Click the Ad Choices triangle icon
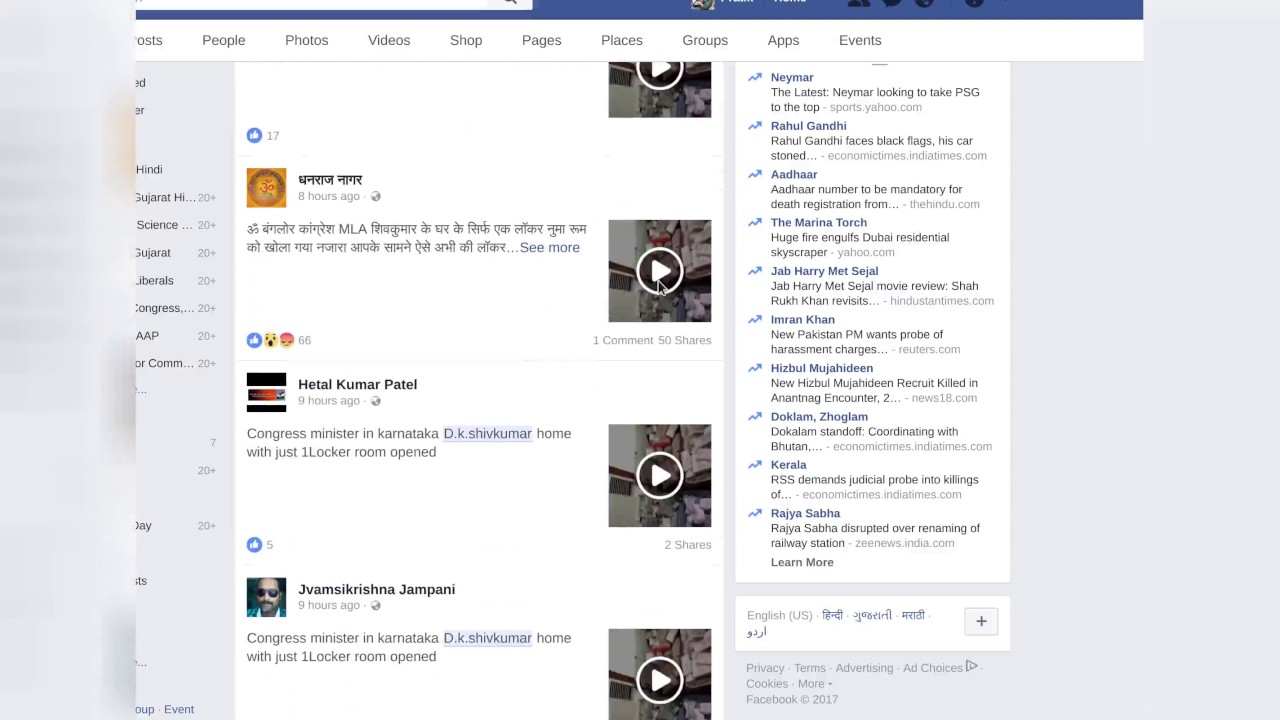The height and width of the screenshot is (720, 1280). point(971,667)
